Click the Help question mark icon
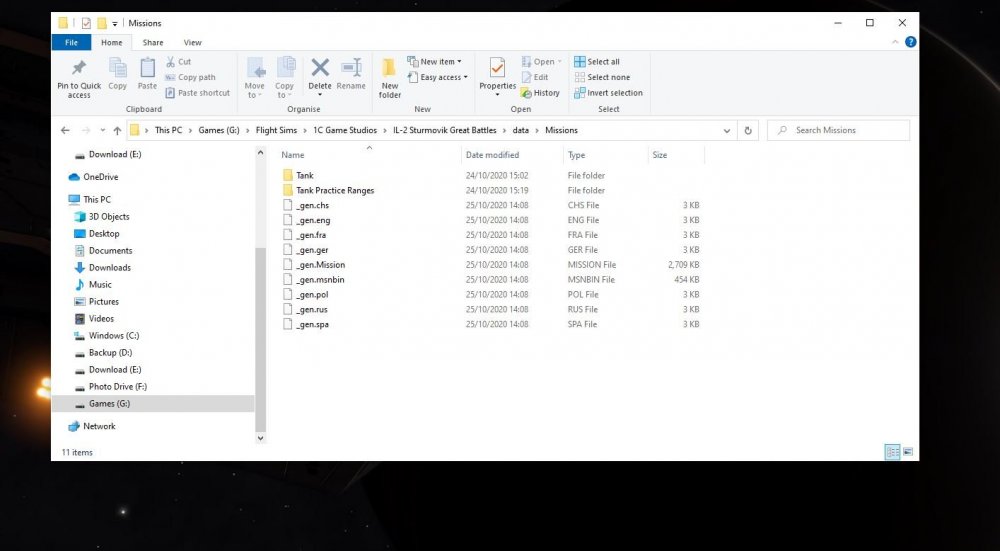The image size is (1000, 551). point(910,42)
